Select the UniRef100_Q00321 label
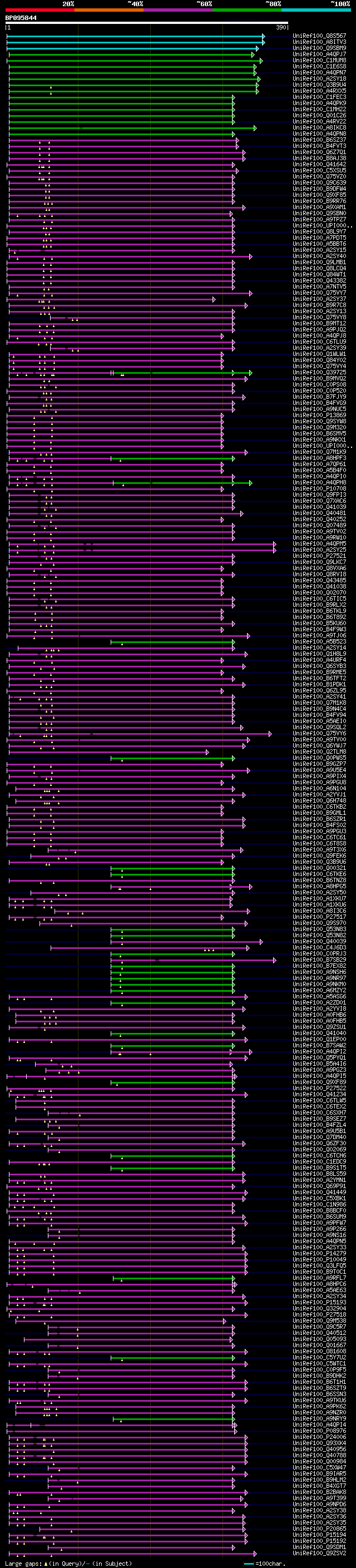Screen dimensions: 356x1568 [x=319, y=868]
